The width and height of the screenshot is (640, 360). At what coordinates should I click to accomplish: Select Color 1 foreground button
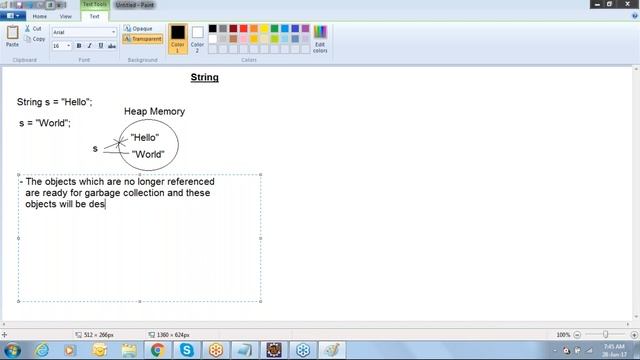(x=178, y=39)
